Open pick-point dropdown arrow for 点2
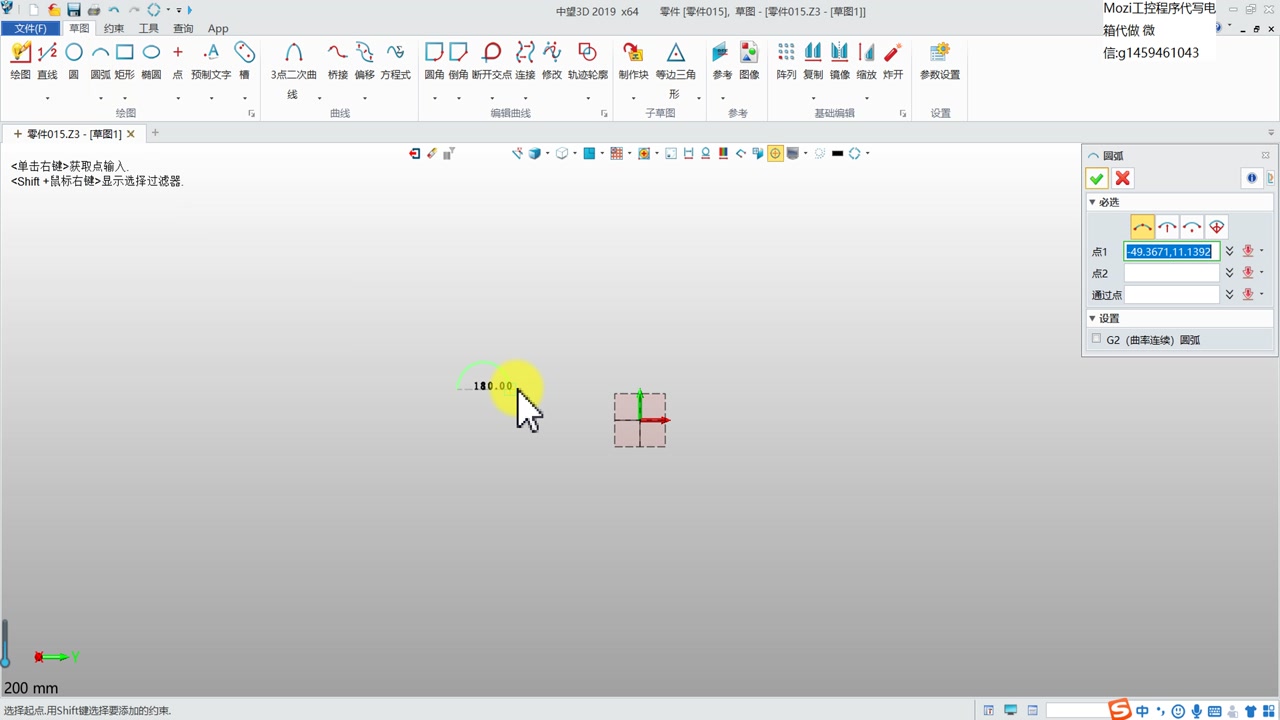The height and width of the screenshot is (720, 1280). pyautogui.click(x=1262, y=273)
